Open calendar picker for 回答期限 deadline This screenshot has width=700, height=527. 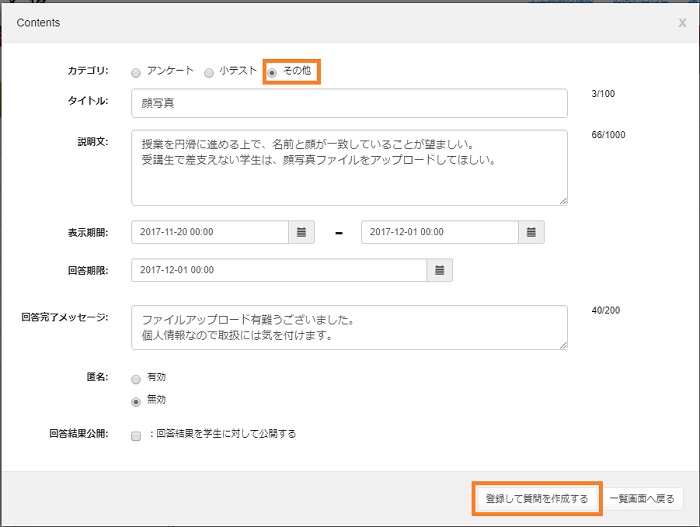(x=440, y=270)
